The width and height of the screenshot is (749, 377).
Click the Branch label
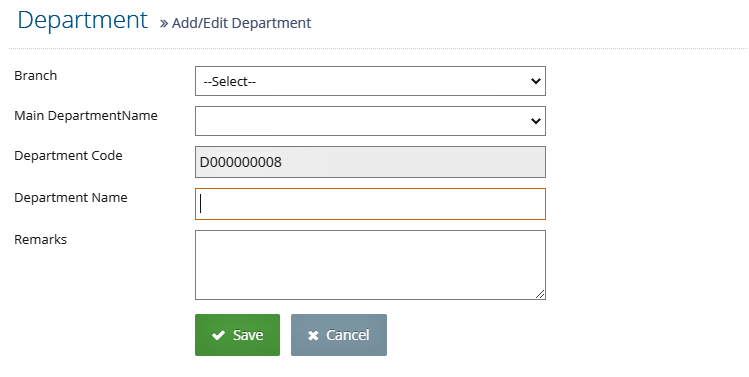coord(36,75)
